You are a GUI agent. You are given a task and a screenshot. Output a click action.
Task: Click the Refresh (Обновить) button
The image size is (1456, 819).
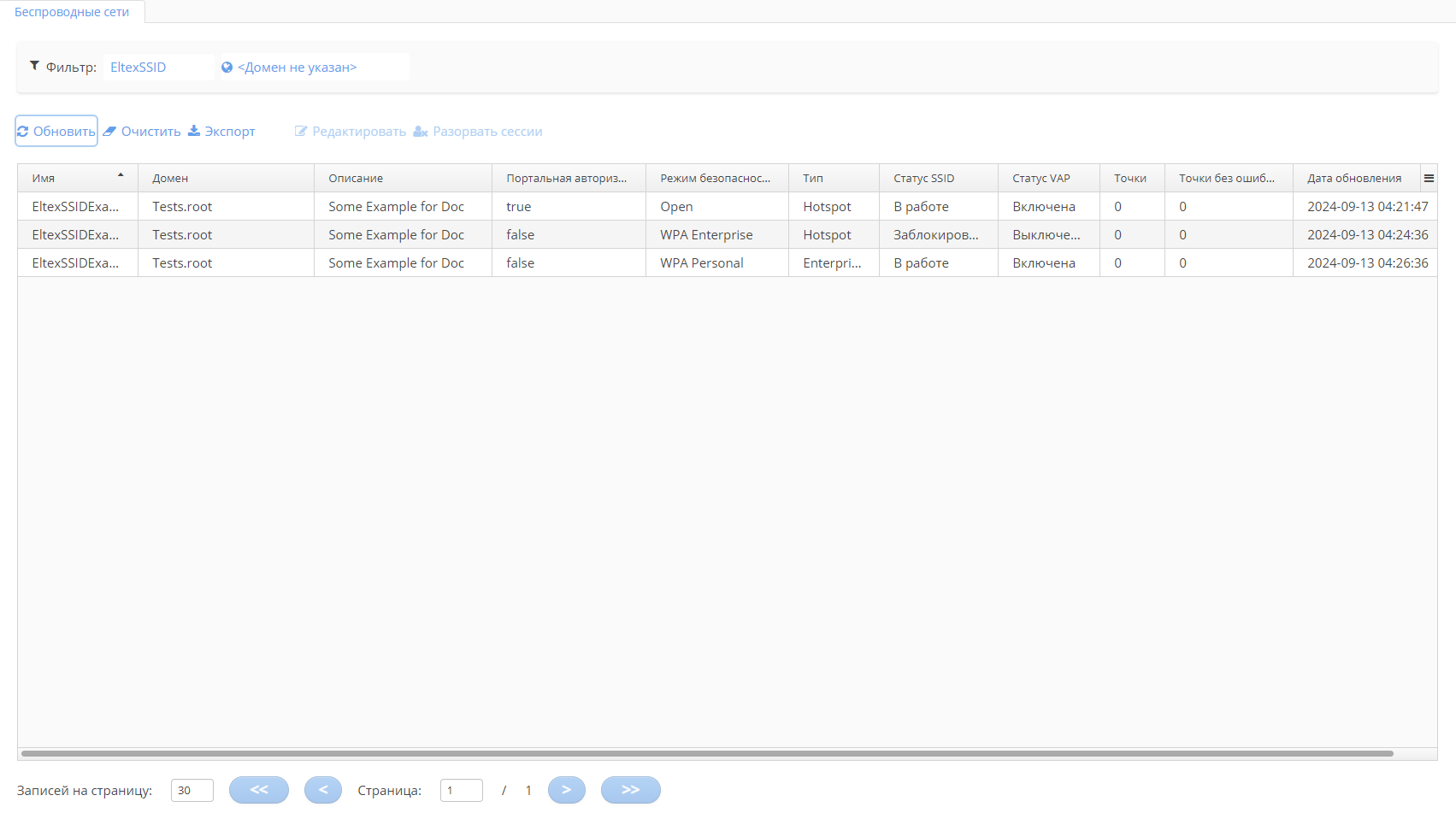click(x=56, y=131)
